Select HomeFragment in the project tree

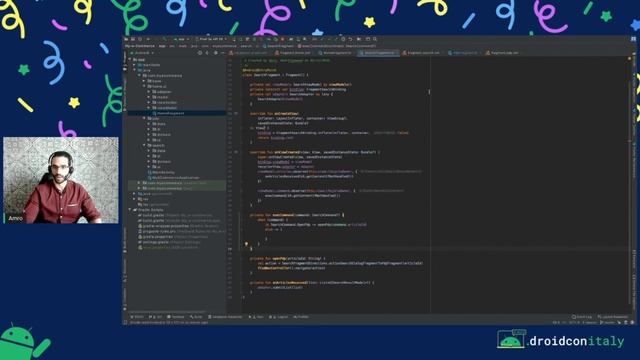[x=170, y=113]
